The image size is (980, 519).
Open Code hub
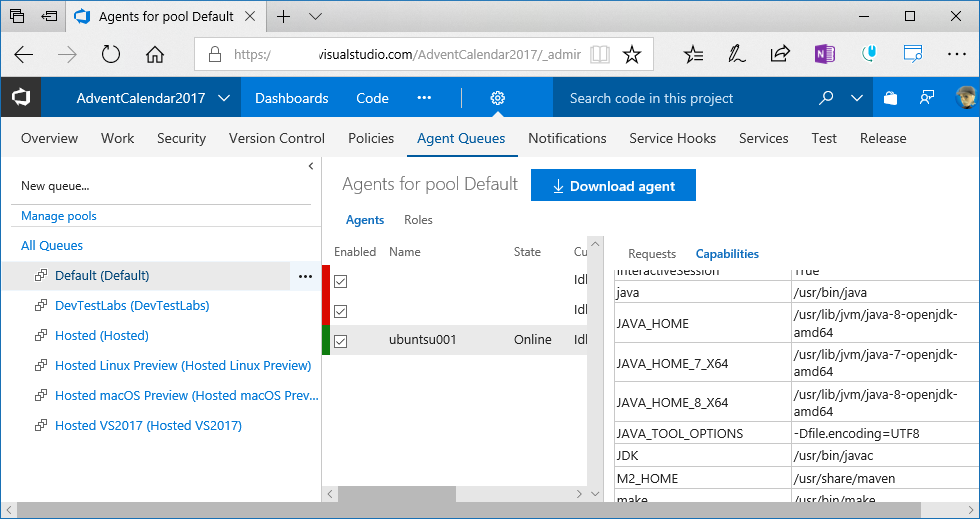[x=372, y=98]
